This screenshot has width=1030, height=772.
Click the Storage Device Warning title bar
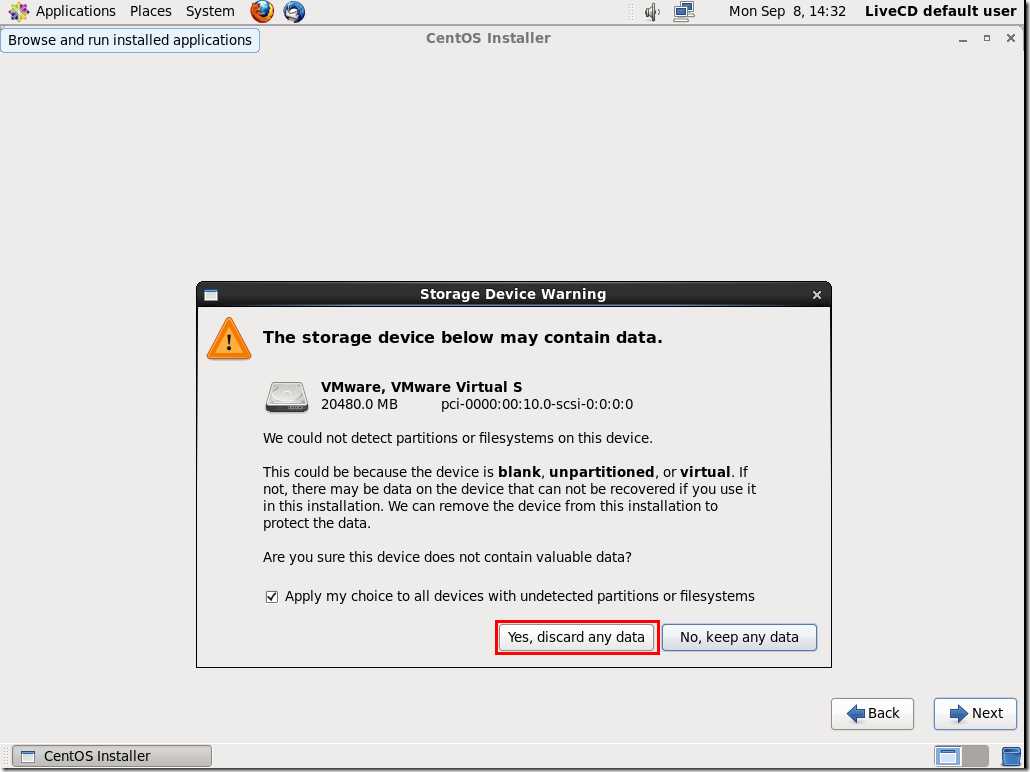pyautogui.click(x=513, y=294)
